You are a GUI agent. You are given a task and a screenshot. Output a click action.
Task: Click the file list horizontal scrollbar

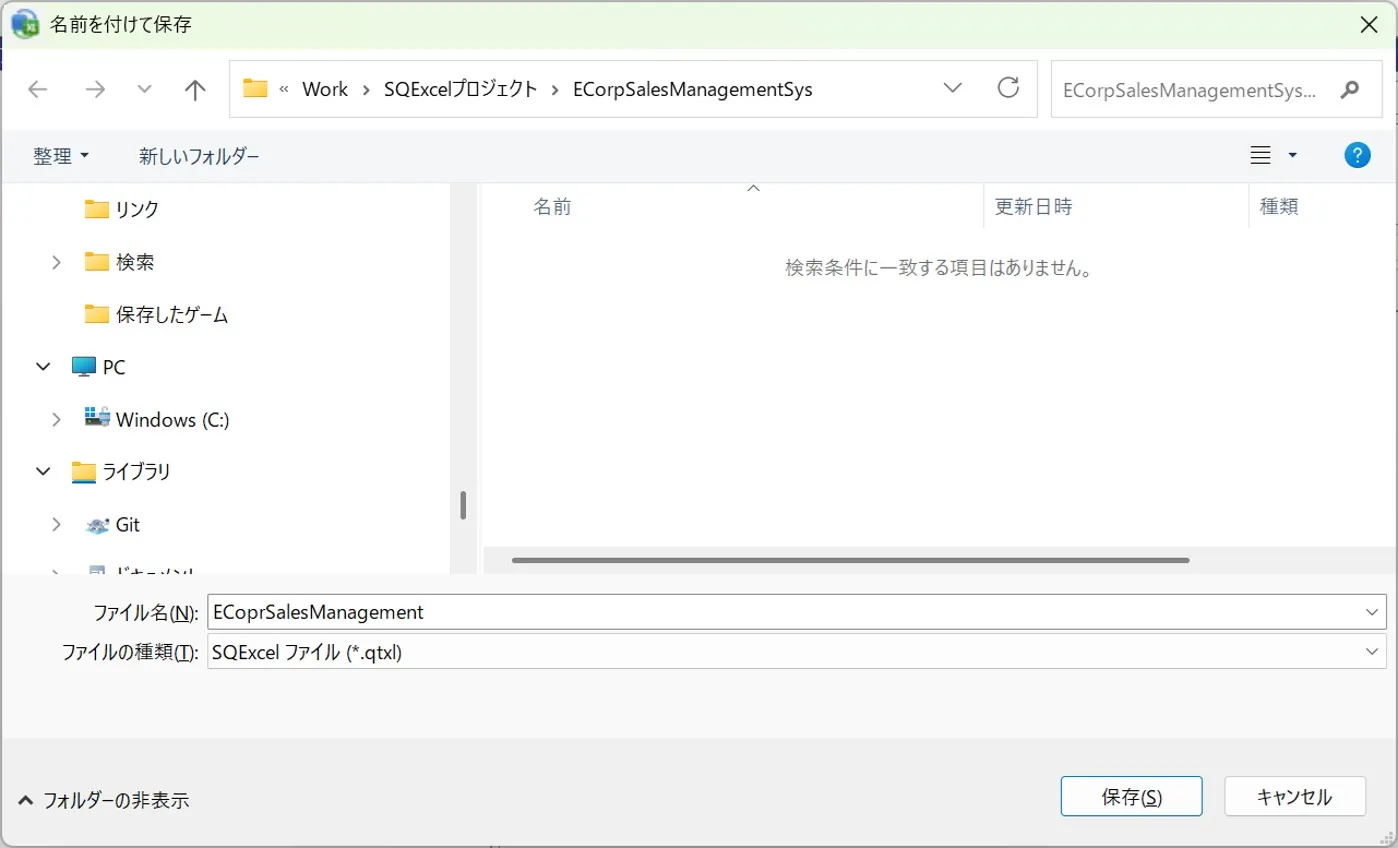(850, 560)
